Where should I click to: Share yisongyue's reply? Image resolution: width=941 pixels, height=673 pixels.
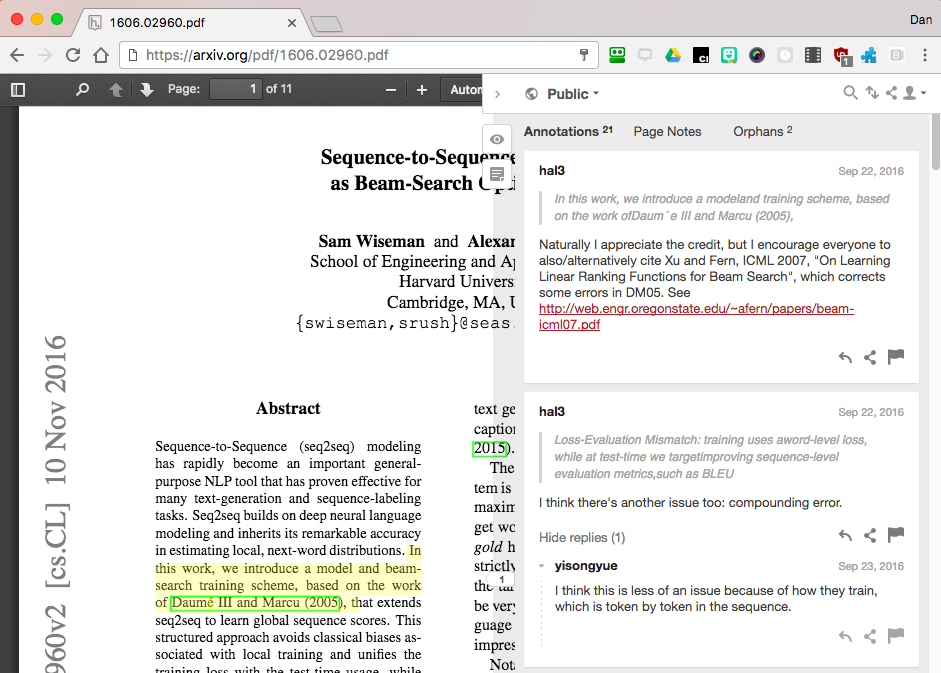click(x=870, y=636)
